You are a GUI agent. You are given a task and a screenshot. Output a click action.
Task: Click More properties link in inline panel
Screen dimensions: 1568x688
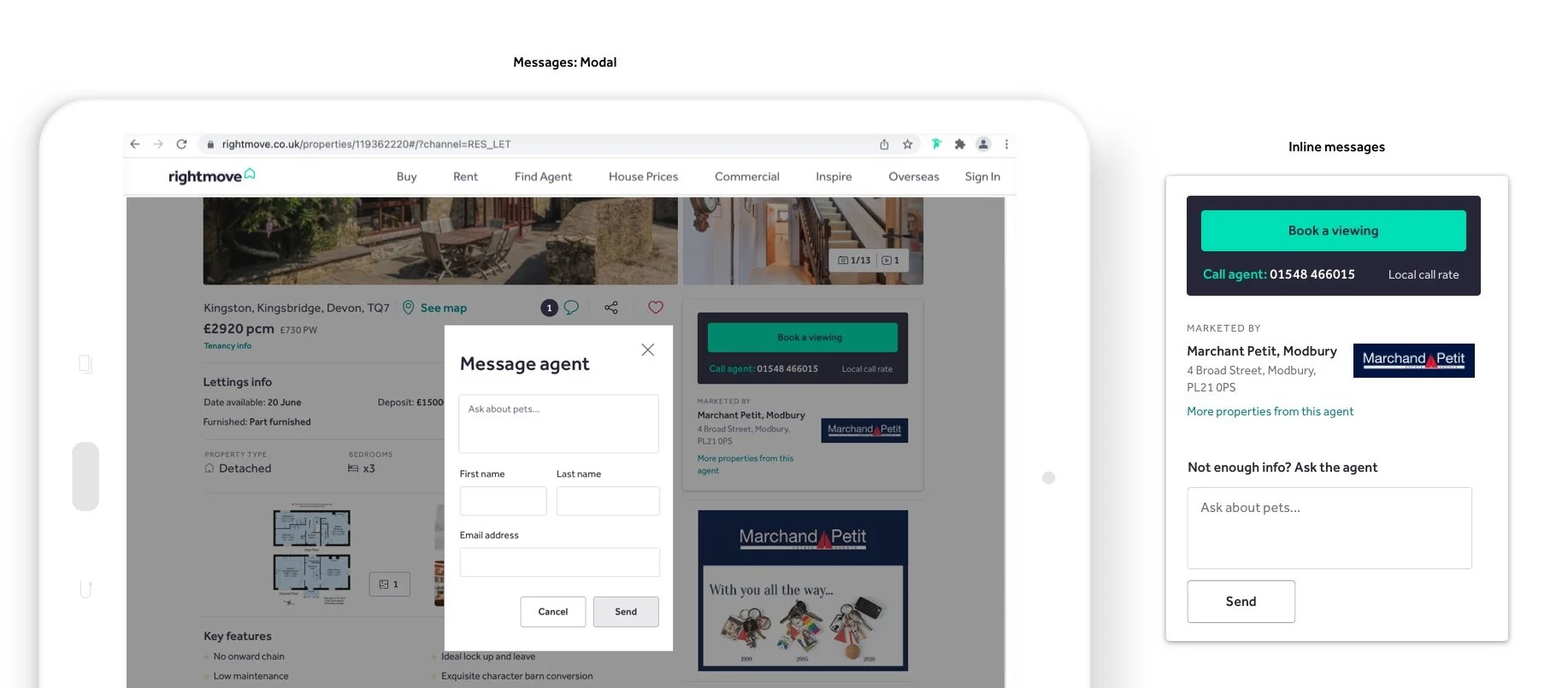pos(1270,411)
